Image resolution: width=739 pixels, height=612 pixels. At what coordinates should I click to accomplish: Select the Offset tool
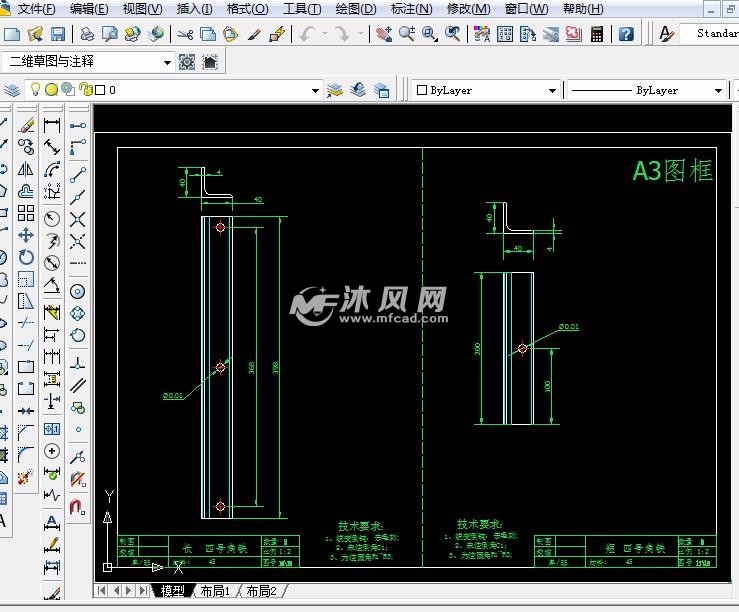[x=26, y=191]
